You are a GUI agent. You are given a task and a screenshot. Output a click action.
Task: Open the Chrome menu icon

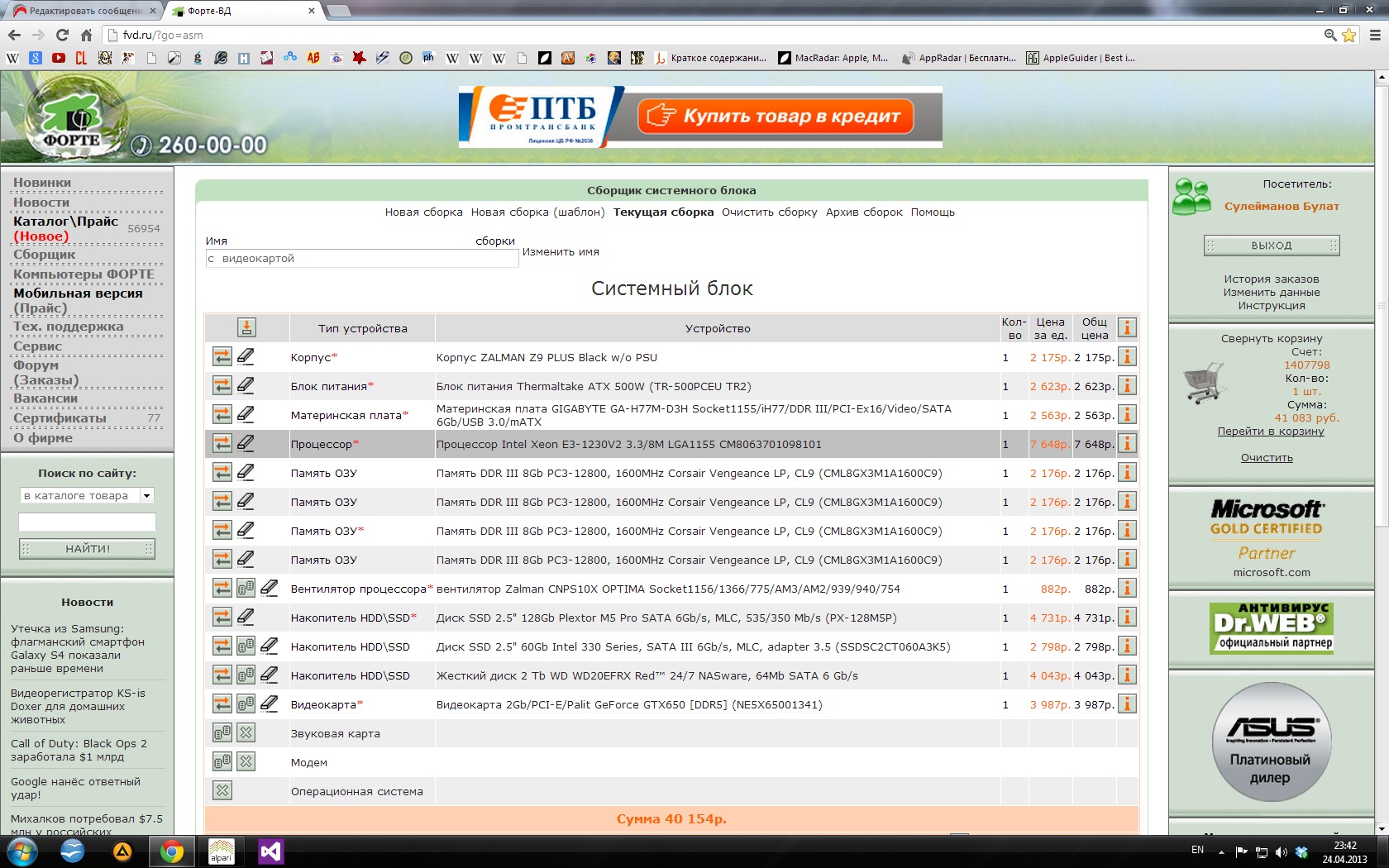click(x=1375, y=35)
